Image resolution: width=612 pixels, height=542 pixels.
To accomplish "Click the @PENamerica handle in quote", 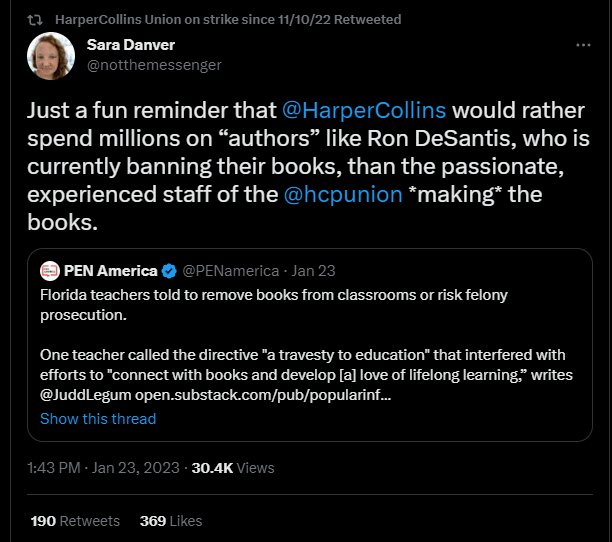I will (x=231, y=271).
